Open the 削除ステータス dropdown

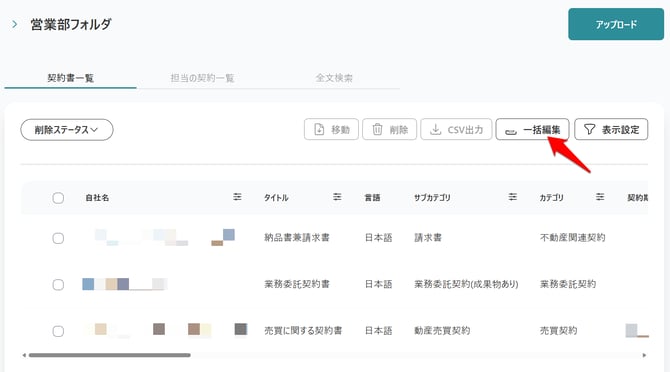67,129
